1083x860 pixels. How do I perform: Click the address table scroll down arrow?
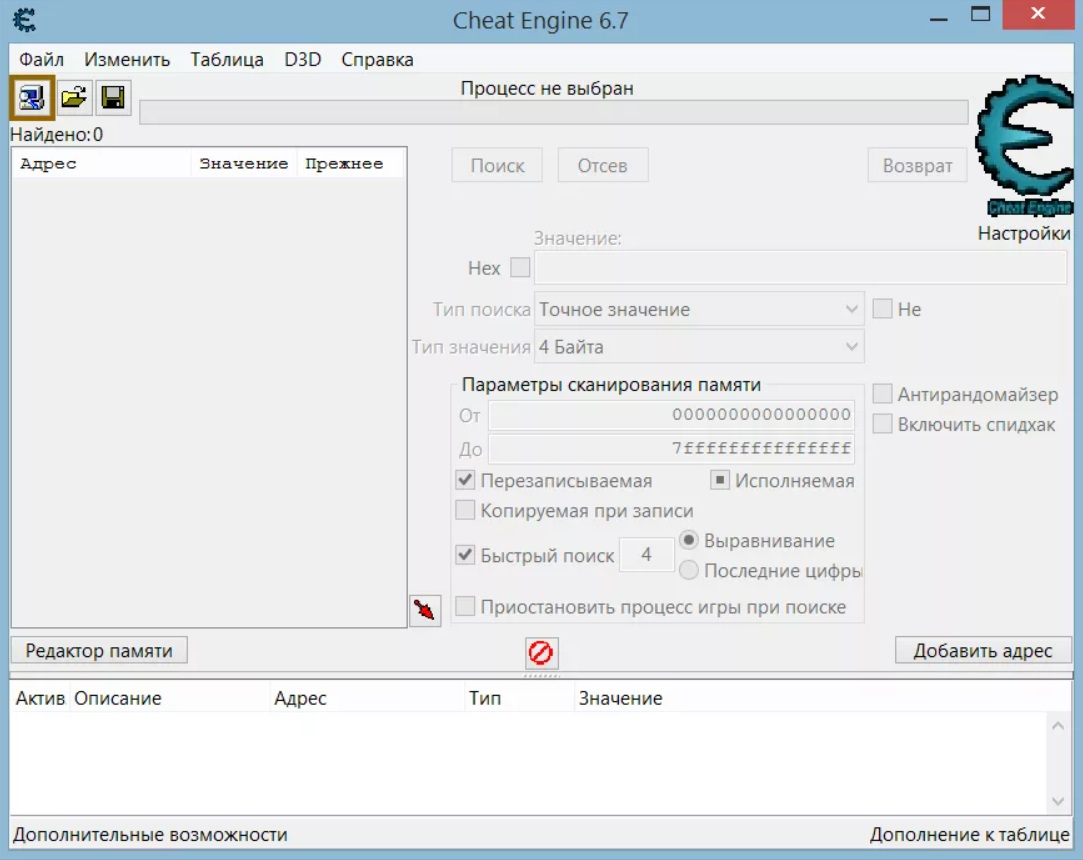1057,801
